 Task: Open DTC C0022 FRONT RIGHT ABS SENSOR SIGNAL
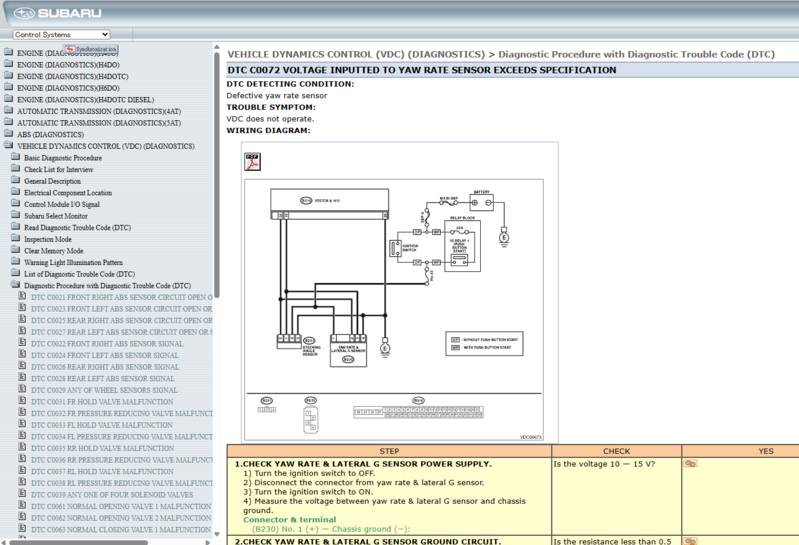pos(107,344)
